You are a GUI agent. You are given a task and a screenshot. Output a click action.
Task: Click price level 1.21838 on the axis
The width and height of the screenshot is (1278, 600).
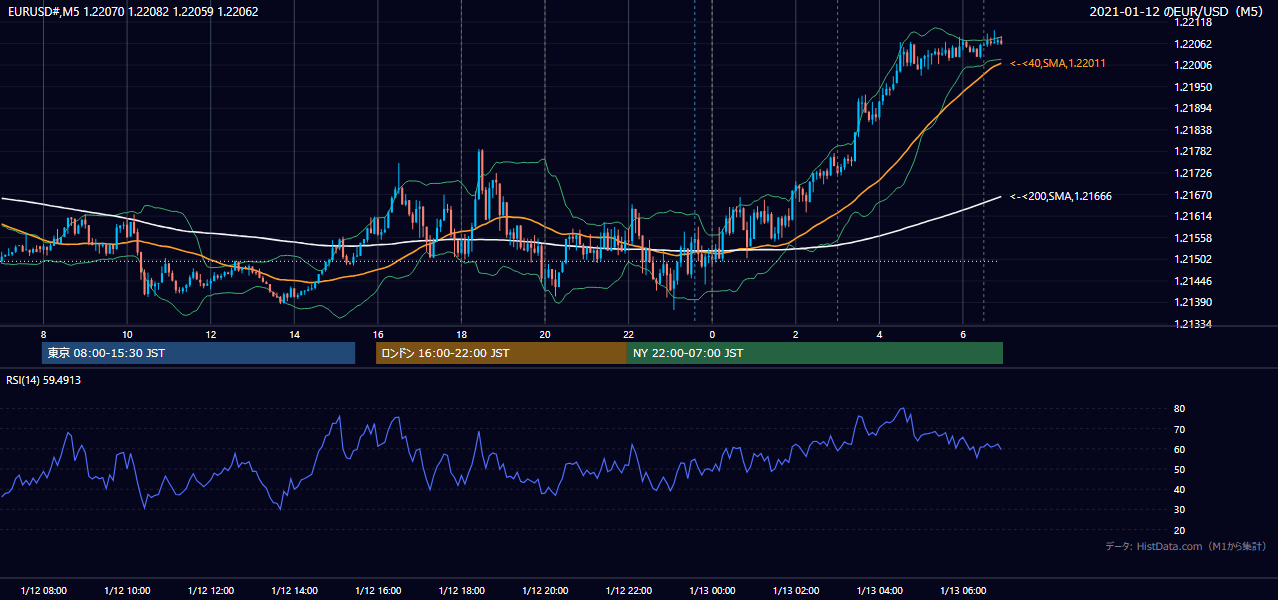point(1193,130)
